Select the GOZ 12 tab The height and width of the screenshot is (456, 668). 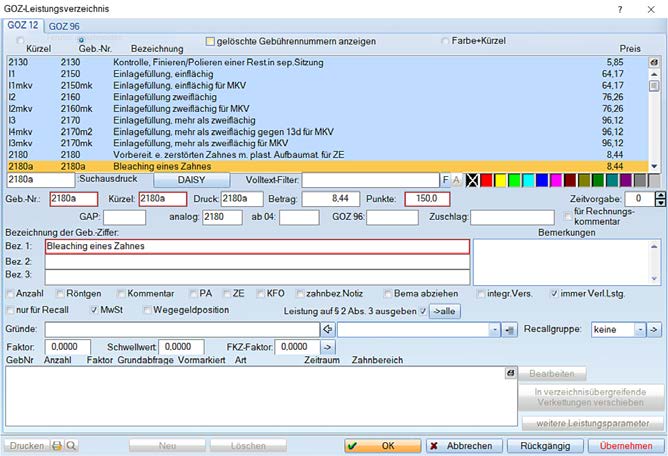pyautogui.click(x=24, y=24)
